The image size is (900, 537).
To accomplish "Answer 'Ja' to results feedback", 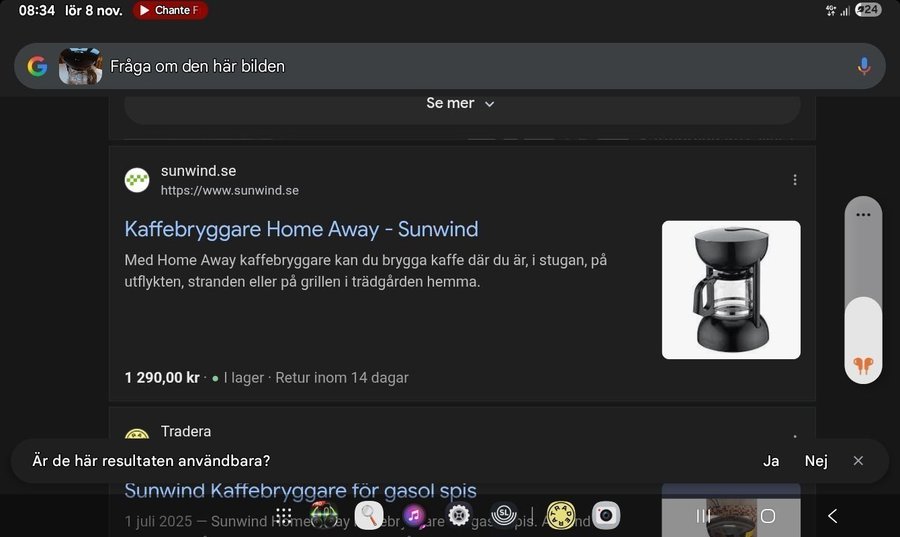I will [x=771, y=461].
